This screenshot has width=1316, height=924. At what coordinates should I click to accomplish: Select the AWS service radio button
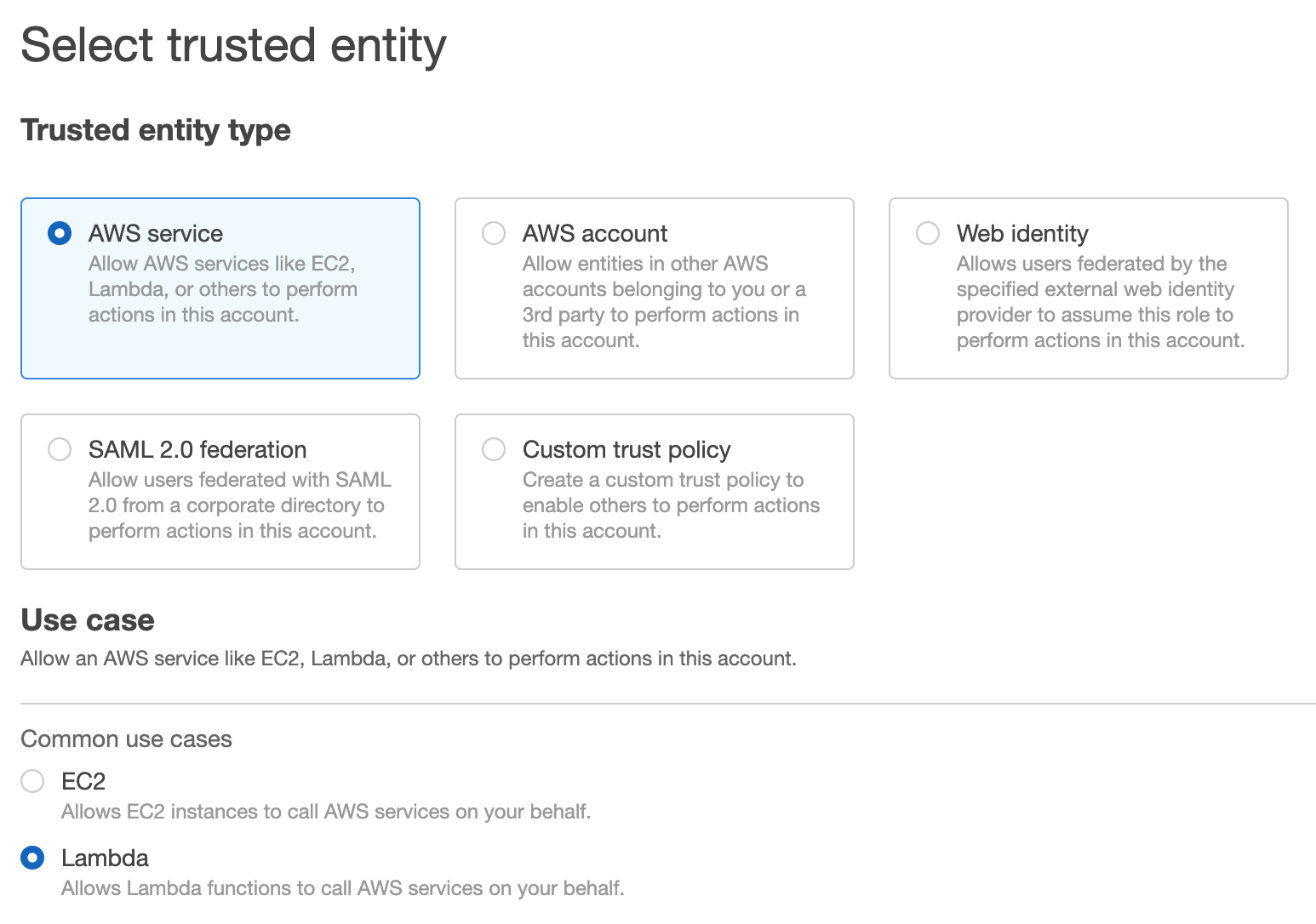tap(60, 232)
